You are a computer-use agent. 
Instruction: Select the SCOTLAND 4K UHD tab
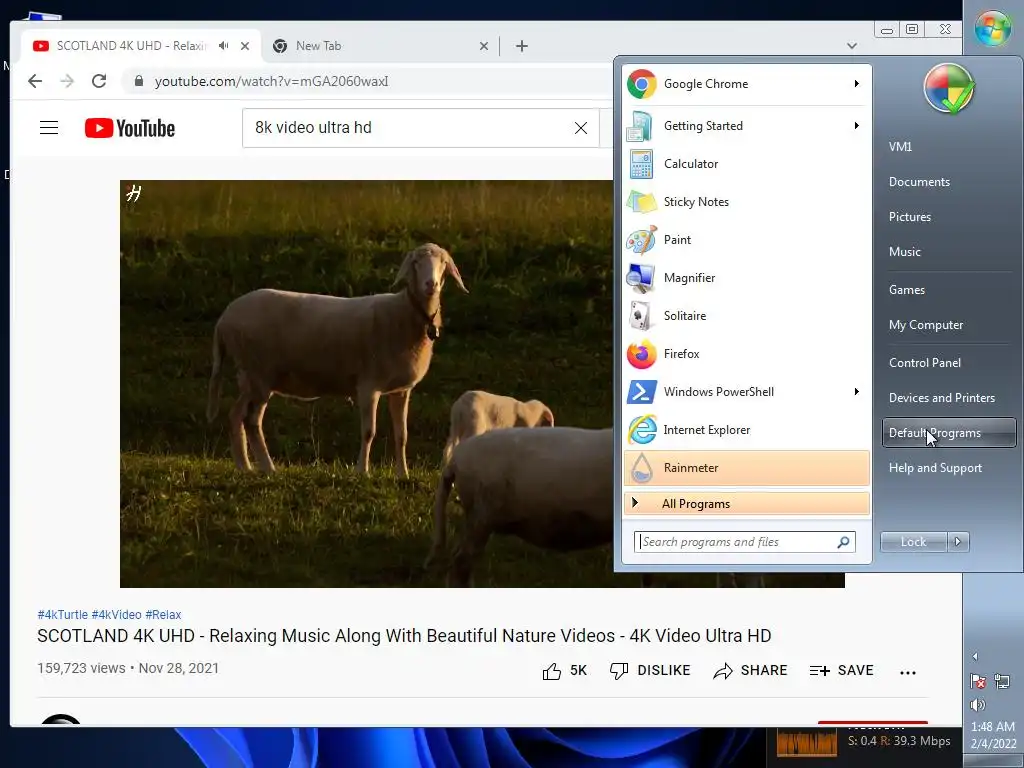tap(140, 46)
